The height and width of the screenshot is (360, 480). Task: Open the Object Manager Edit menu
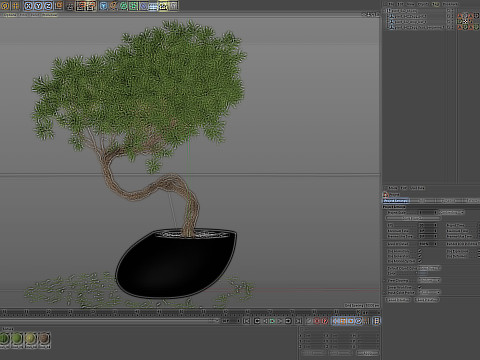[x=400, y=4]
